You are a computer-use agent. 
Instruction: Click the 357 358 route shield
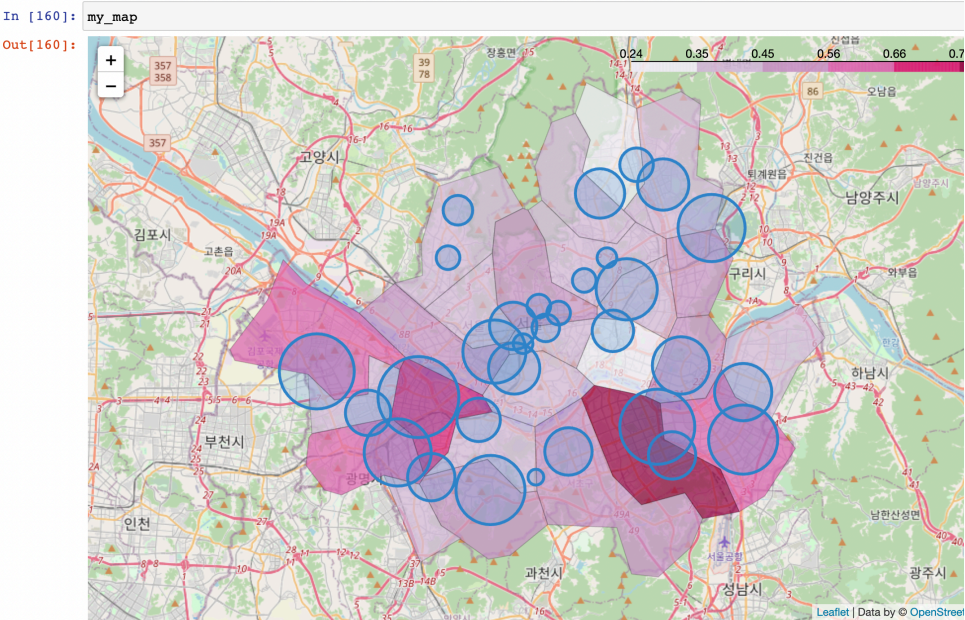click(x=162, y=71)
